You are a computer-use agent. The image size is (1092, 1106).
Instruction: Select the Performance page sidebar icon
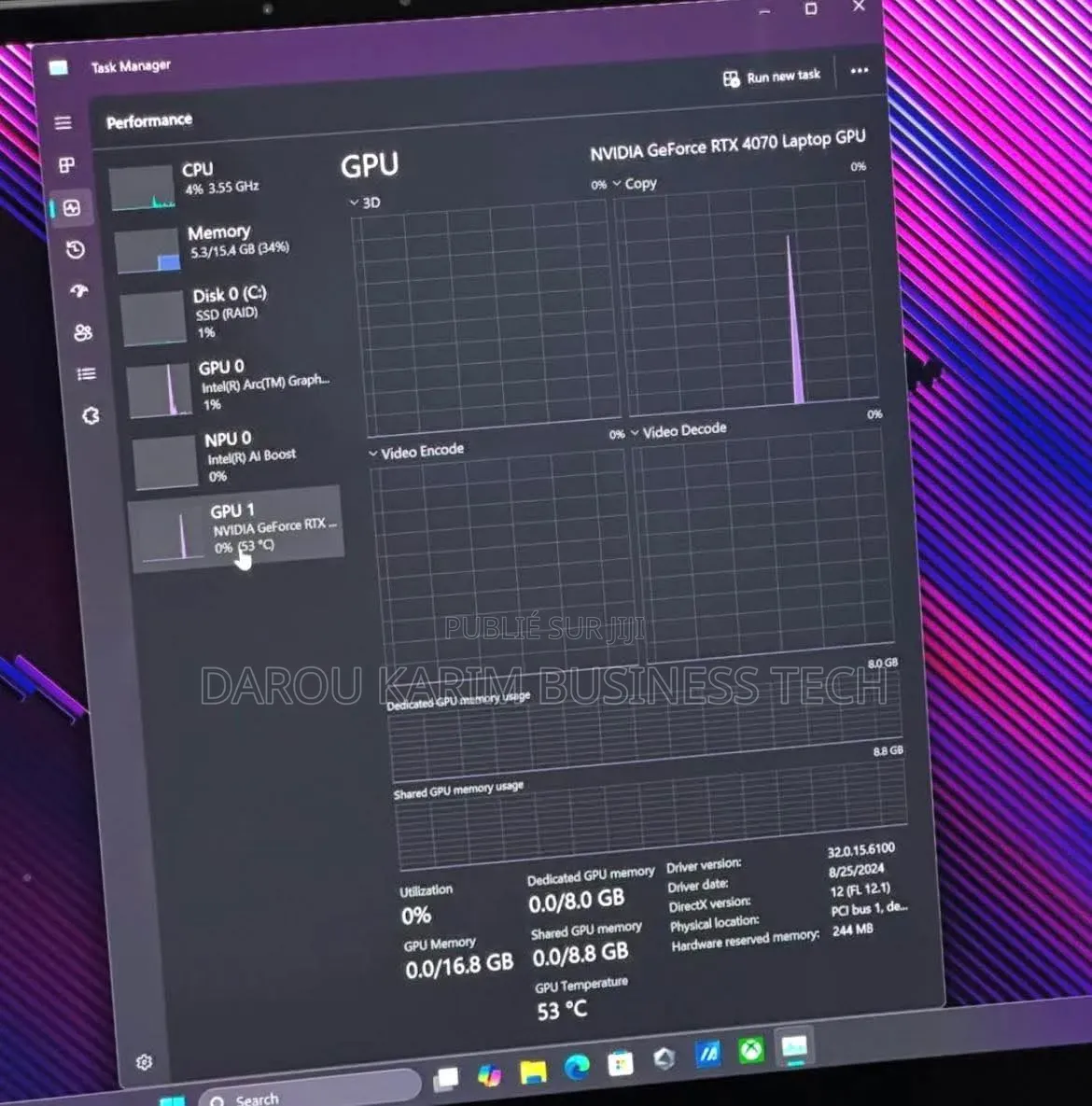coord(71,208)
